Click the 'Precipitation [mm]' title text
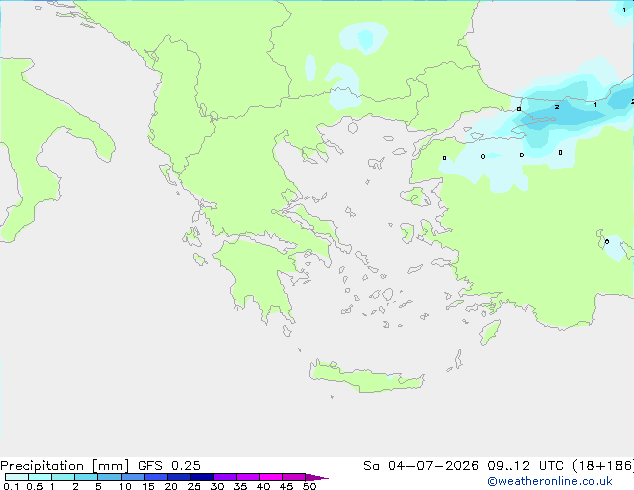This screenshot has width=634, height=490. pos(64,466)
